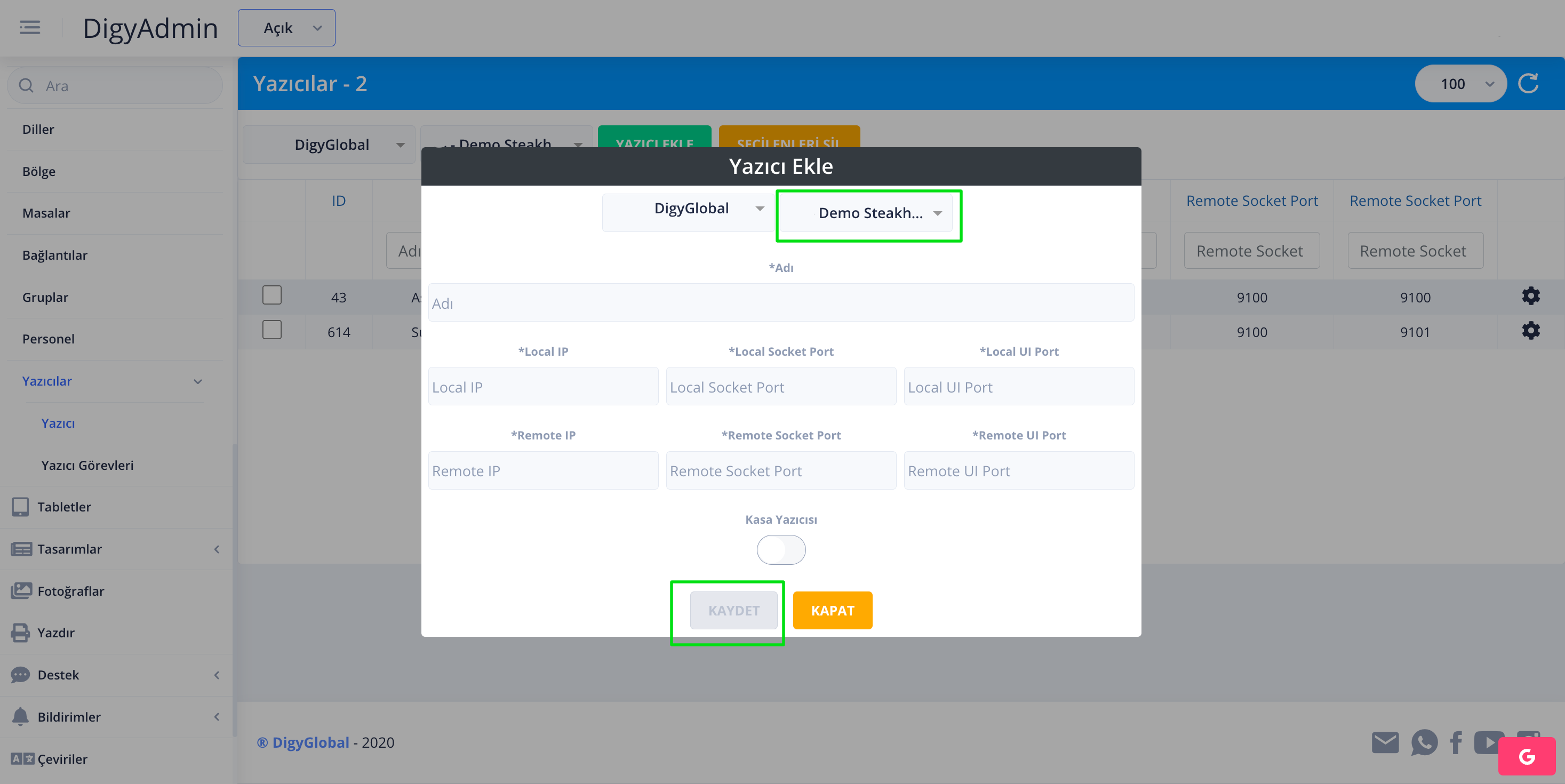This screenshot has width=1565, height=784.
Task: Open settings gear for printer 614
Action: (x=1530, y=331)
